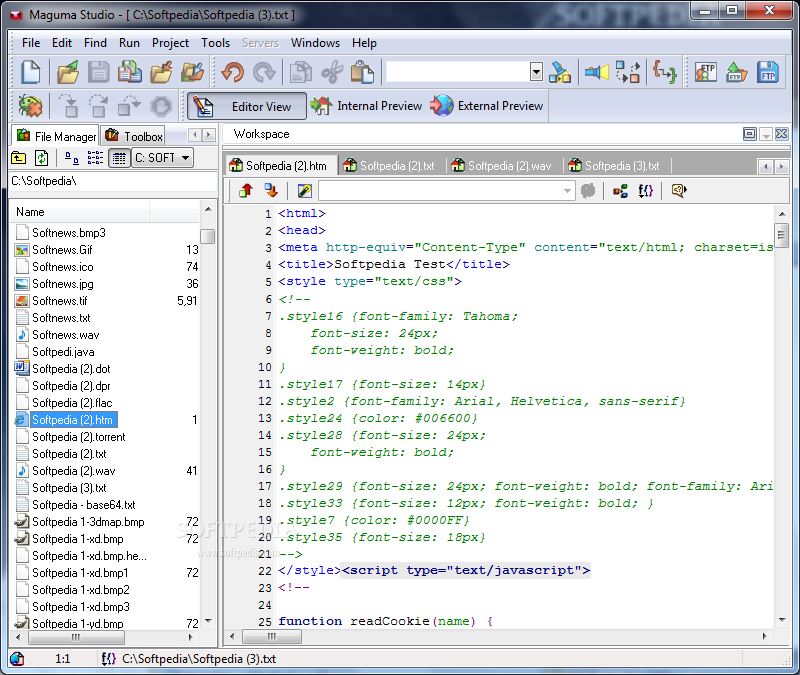Open the Project menu
Screen dimensions: 800x675
click(x=170, y=43)
